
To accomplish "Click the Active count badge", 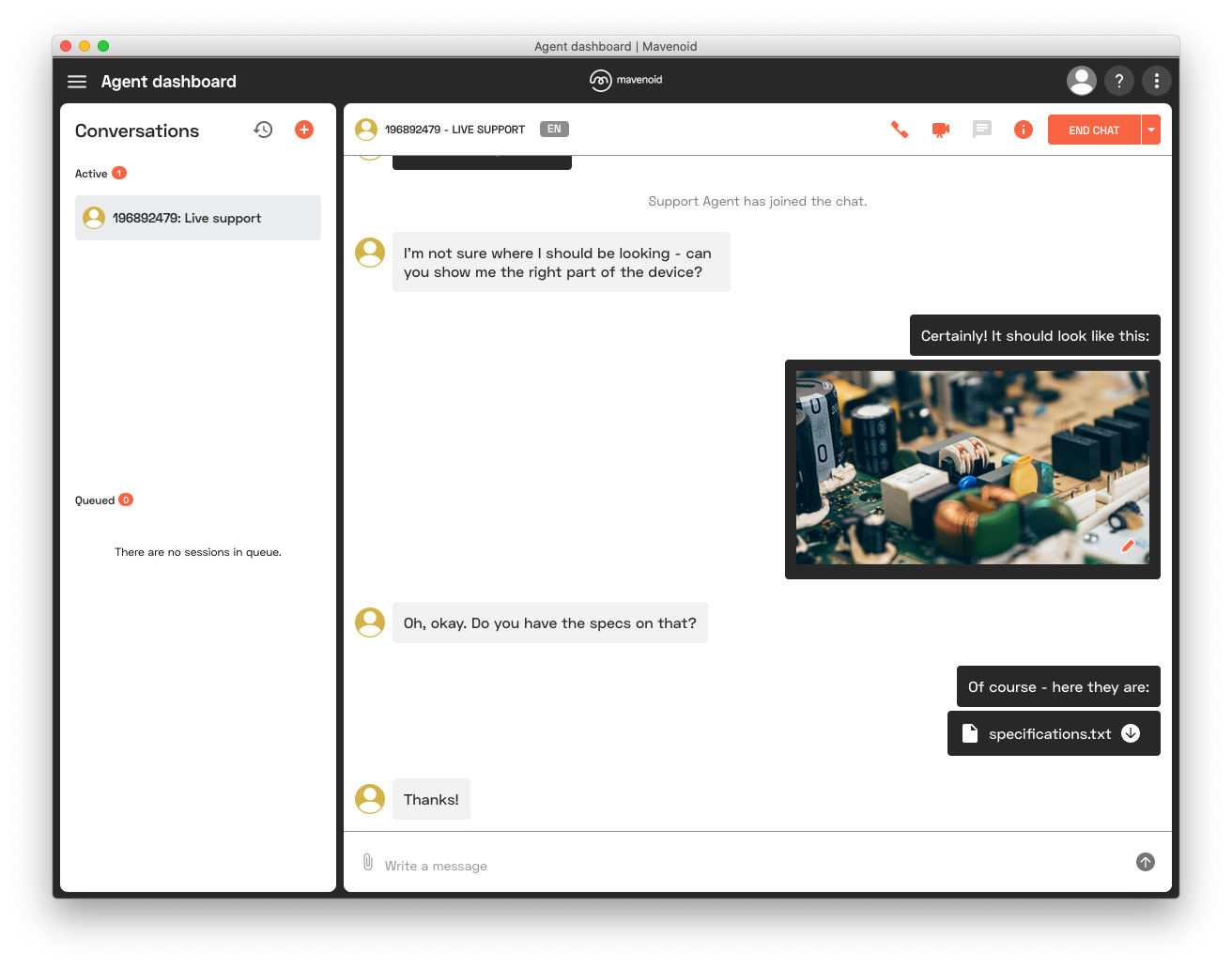I will (119, 173).
